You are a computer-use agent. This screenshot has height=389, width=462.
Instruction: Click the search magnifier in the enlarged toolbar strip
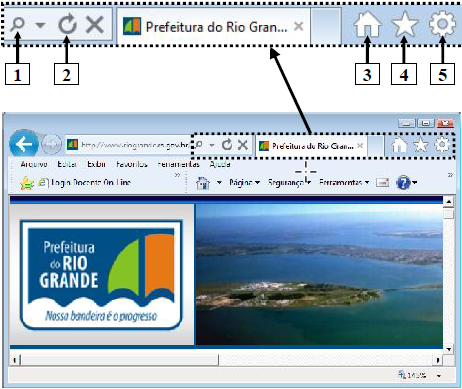[17, 25]
